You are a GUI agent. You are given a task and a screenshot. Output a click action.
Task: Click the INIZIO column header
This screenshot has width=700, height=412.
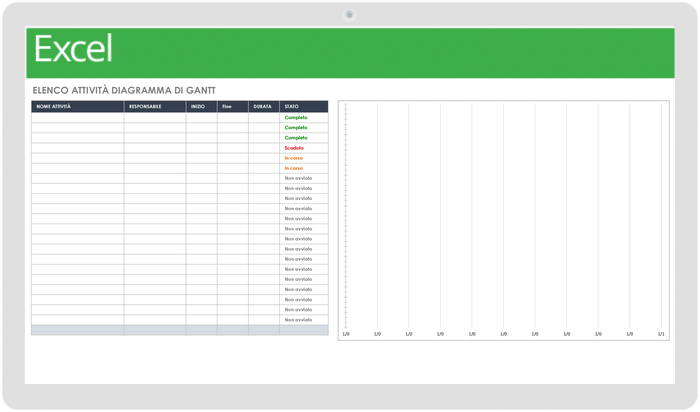[x=201, y=107]
